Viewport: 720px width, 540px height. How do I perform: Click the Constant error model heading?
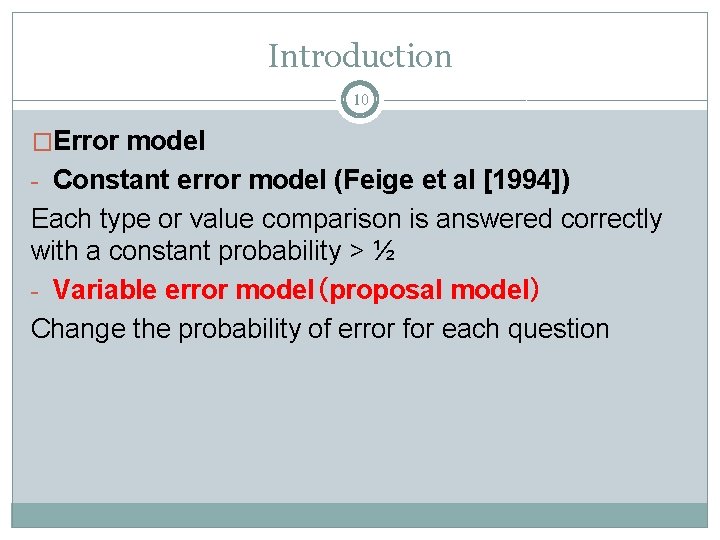pyautogui.click(x=190, y=180)
